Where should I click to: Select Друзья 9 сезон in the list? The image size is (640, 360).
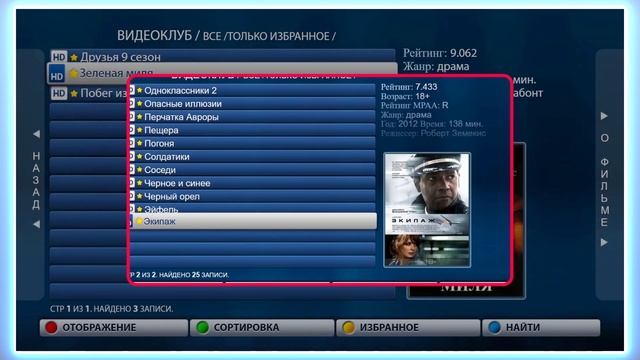[x=222, y=56]
